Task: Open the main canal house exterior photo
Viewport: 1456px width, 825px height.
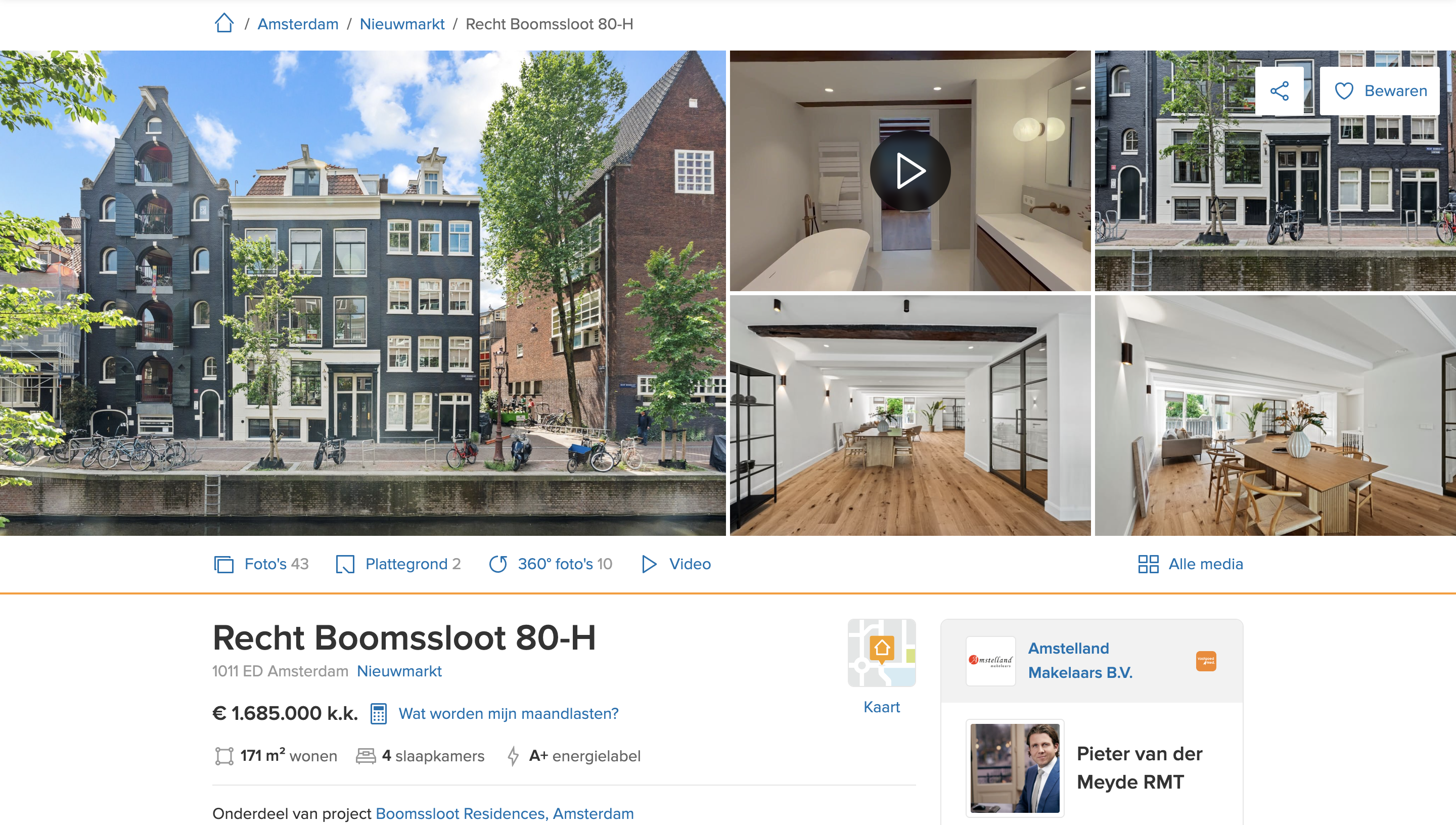Action: point(362,293)
